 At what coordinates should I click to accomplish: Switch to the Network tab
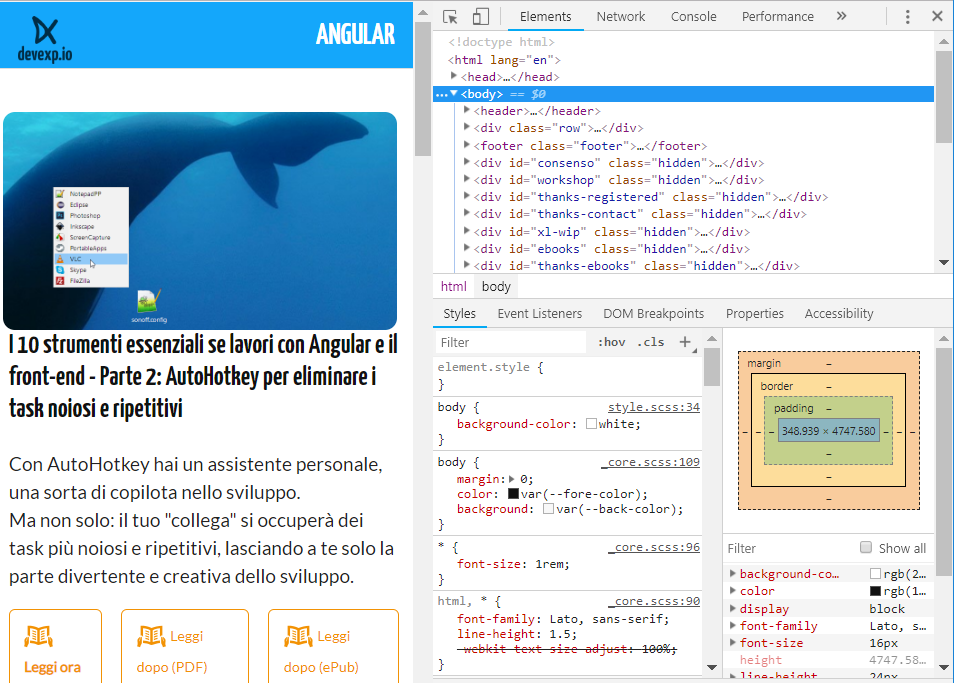[621, 16]
